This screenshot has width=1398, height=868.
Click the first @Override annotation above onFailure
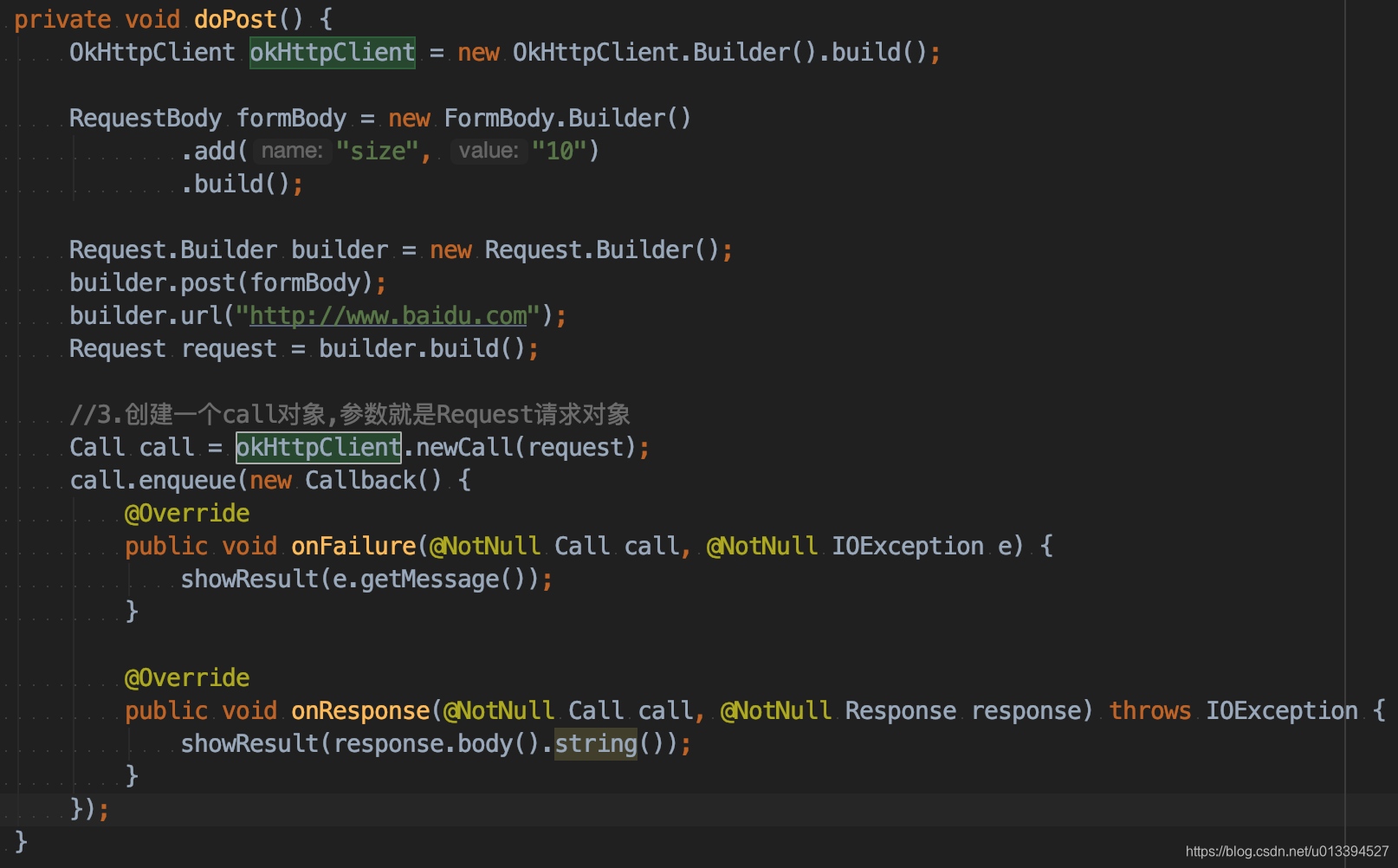click(187, 513)
